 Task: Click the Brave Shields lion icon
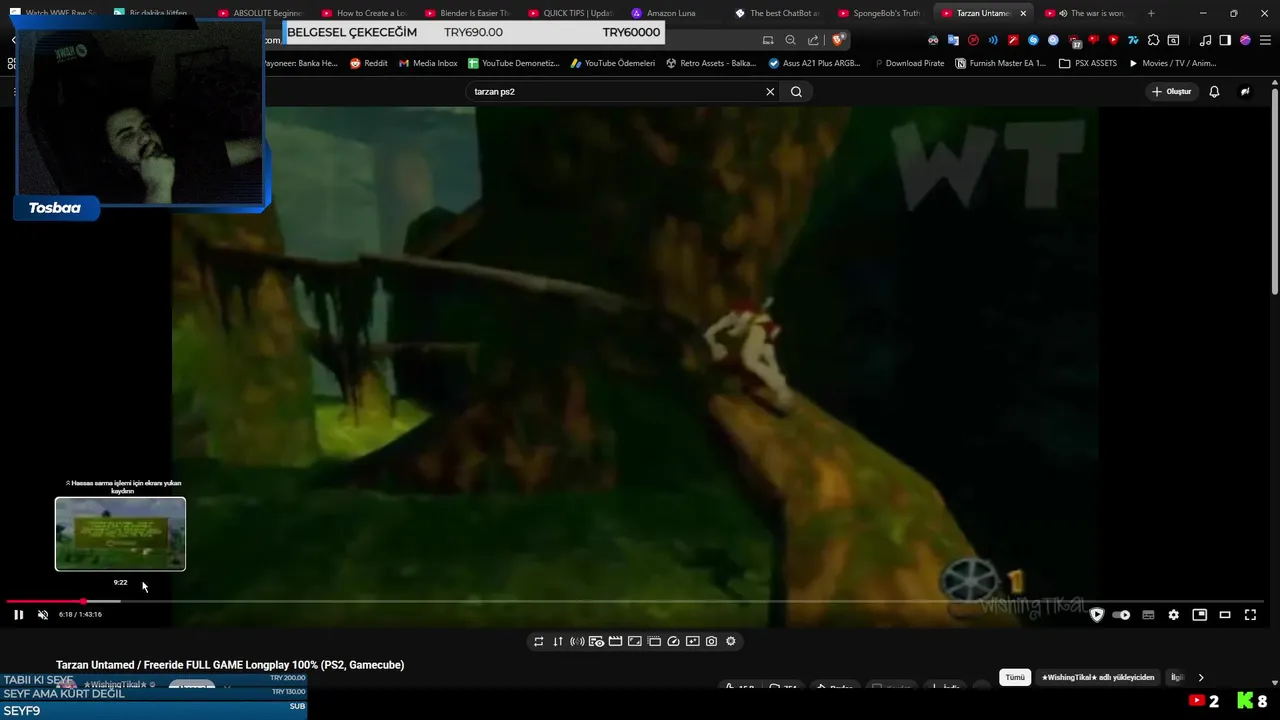pos(838,40)
